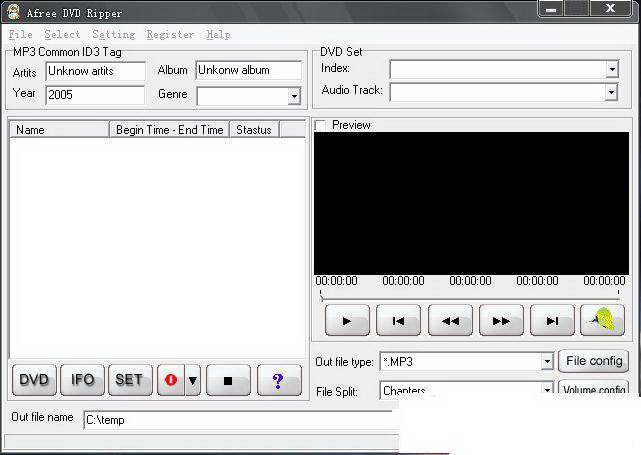The image size is (641, 455).
Task: Fast forward the preview playback
Action: 501,321
